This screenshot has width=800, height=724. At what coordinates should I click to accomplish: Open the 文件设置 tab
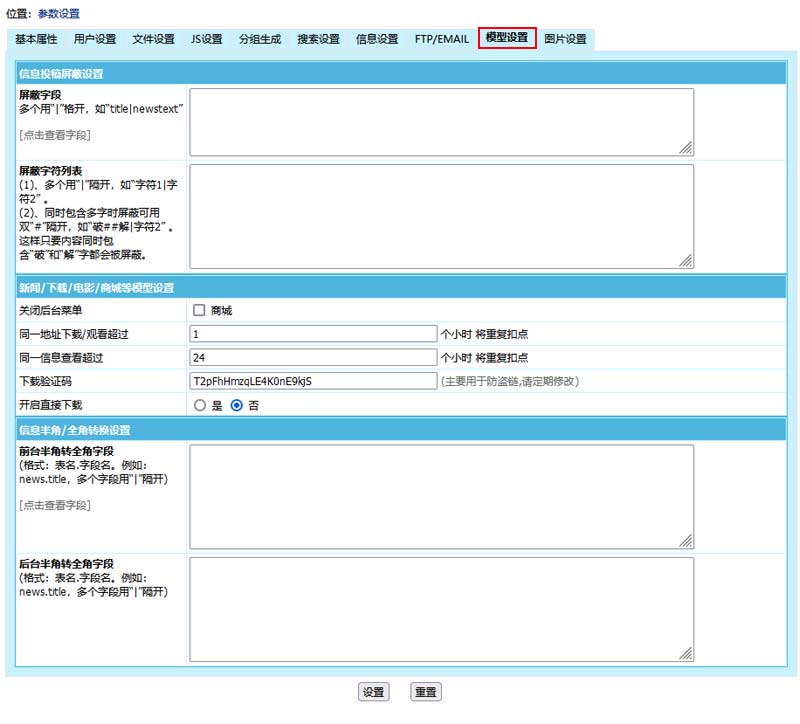click(153, 39)
